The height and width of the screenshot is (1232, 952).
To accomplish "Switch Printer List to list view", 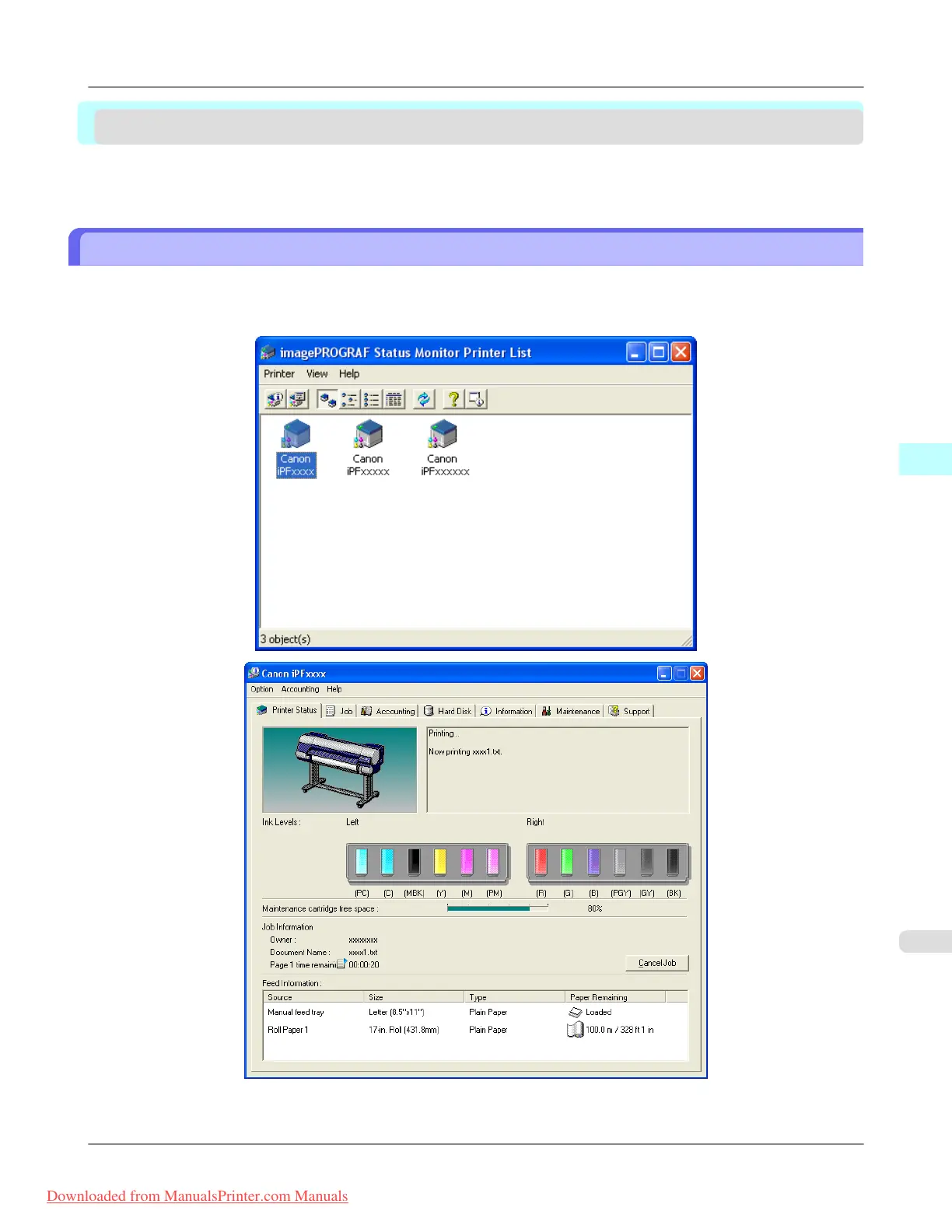I will 372,399.
